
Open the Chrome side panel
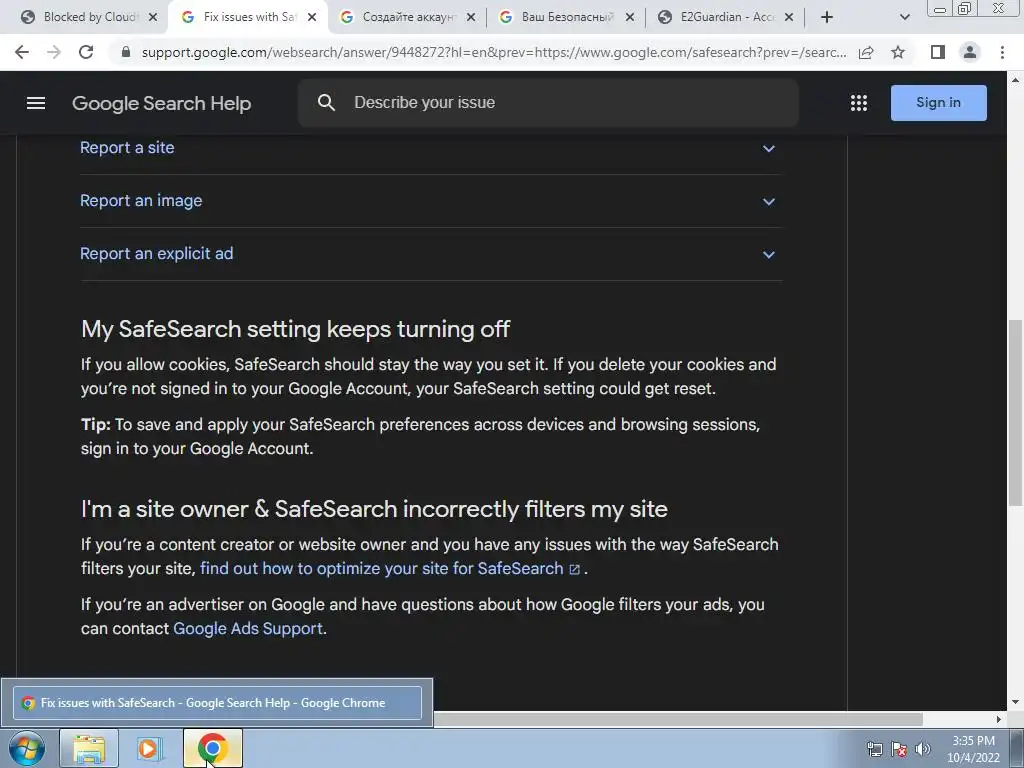coord(938,52)
